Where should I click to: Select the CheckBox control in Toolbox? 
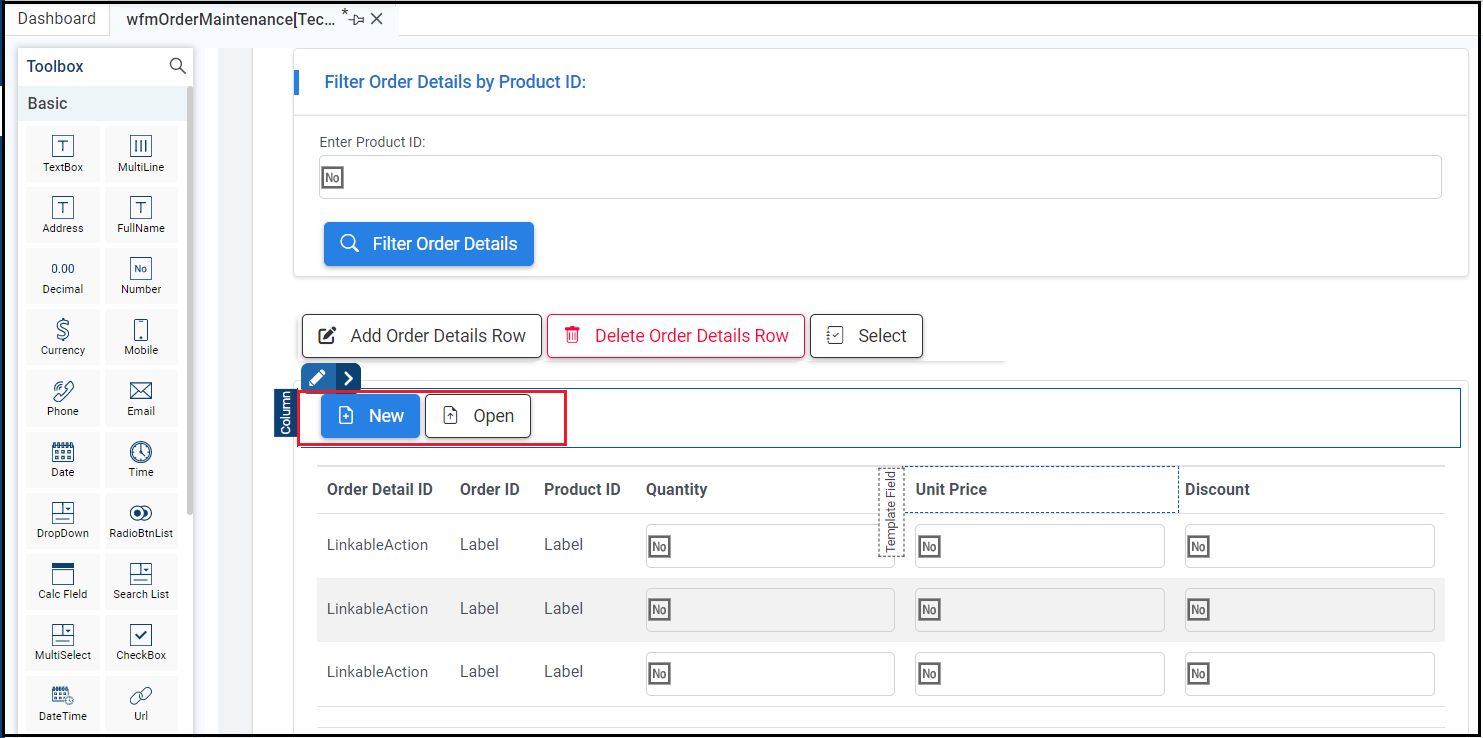[141, 641]
